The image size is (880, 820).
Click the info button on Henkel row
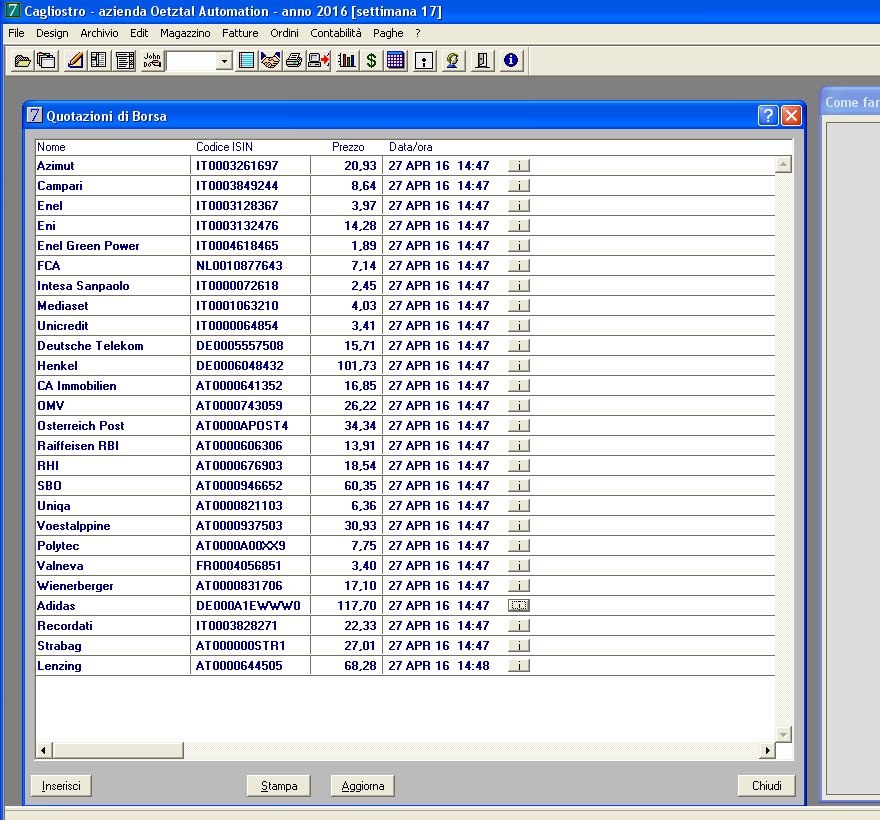coord(519,366)
